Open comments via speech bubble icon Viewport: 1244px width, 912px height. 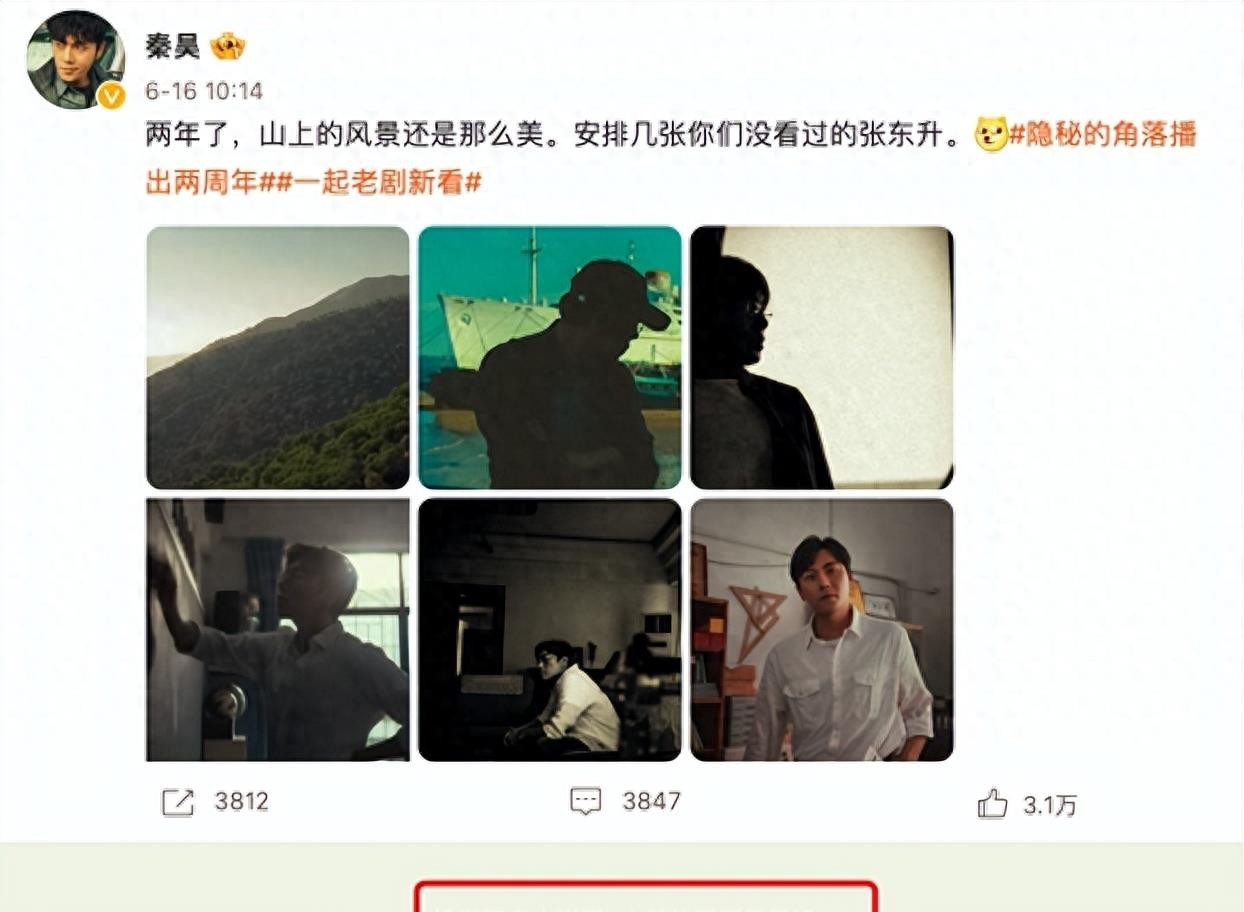[586, 801]
